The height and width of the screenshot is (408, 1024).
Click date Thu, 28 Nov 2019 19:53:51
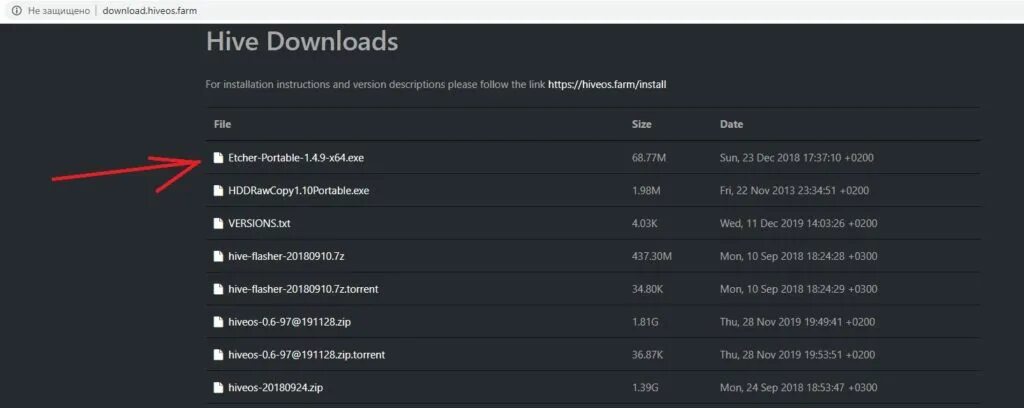coord(798,355)
